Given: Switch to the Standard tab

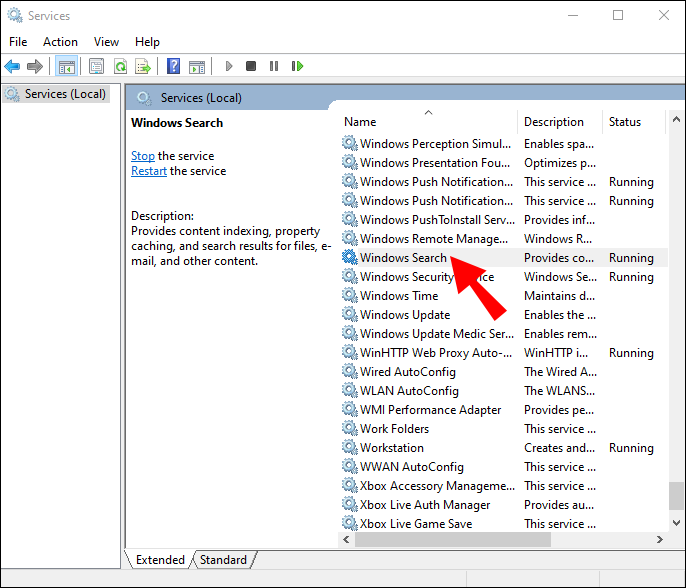Looking at the screenshot, I should coord(223,560).
